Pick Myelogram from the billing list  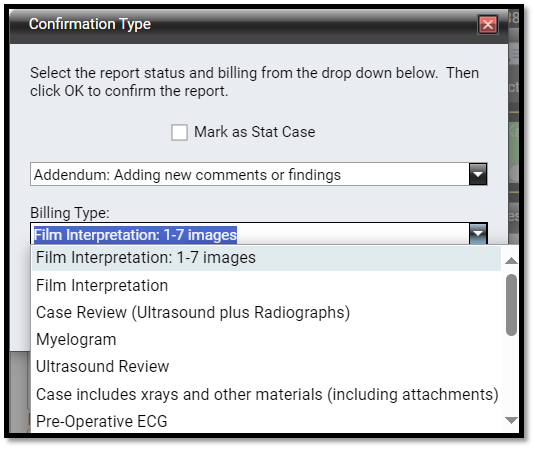coord(266,340)
